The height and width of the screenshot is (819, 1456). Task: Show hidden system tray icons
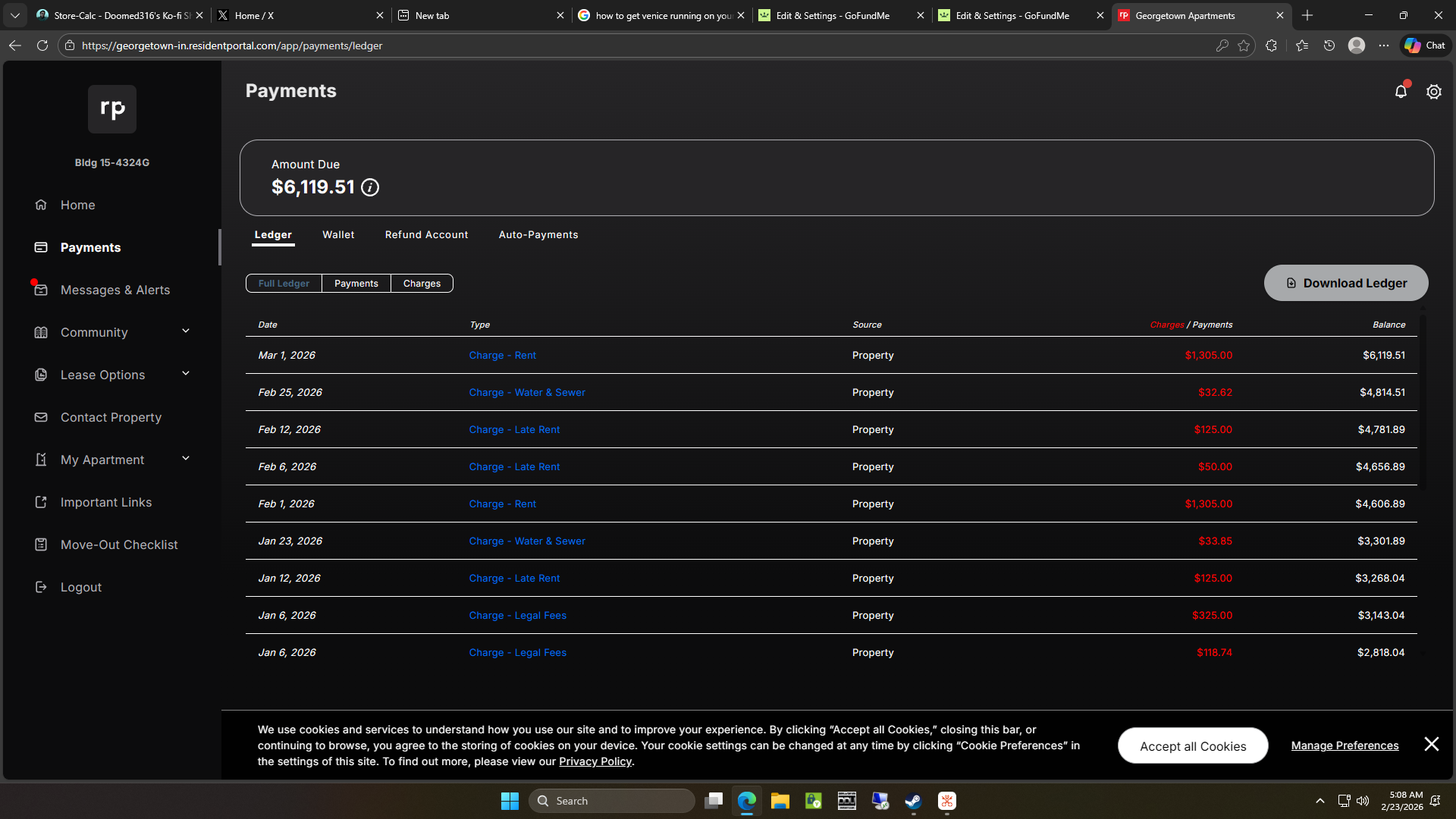(x=1320, y=801)
